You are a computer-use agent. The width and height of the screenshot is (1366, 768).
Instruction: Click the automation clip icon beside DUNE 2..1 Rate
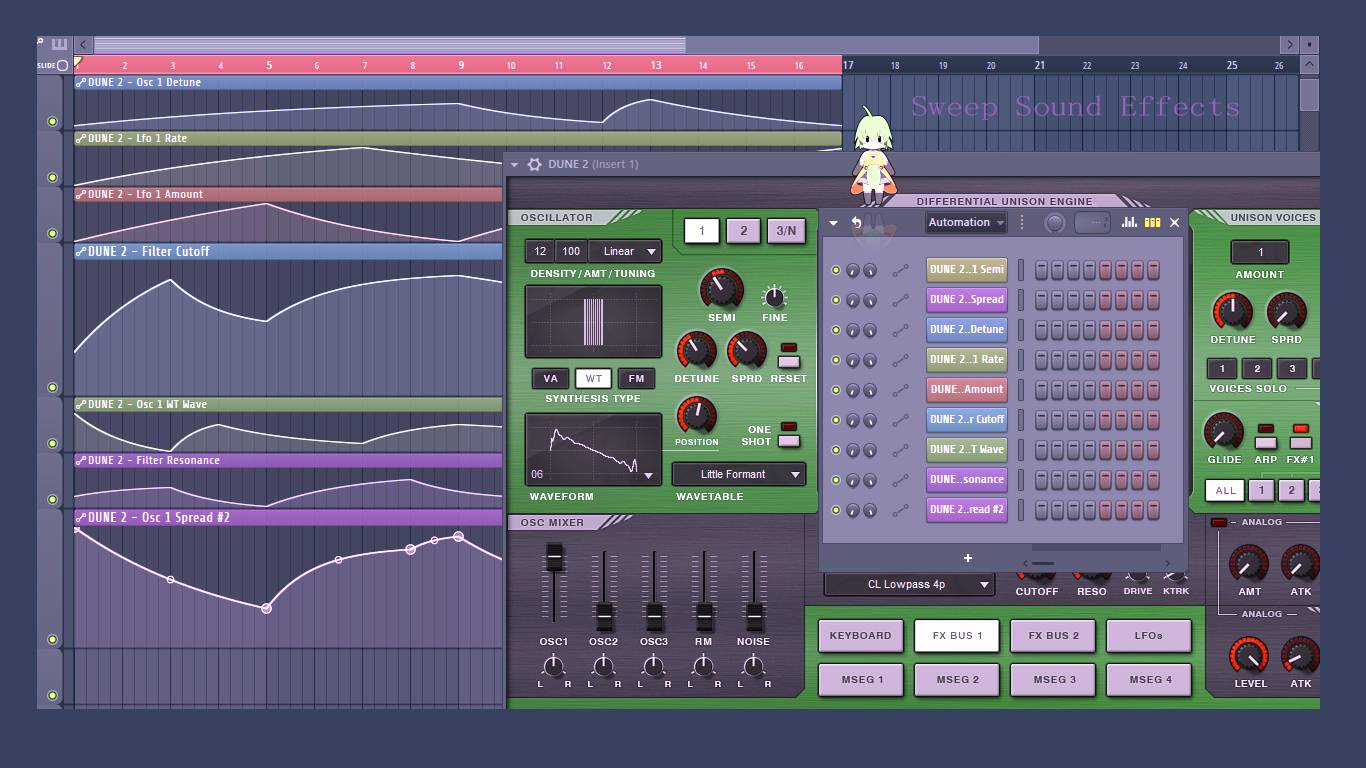pyautogui.click(x=900, y=360)
